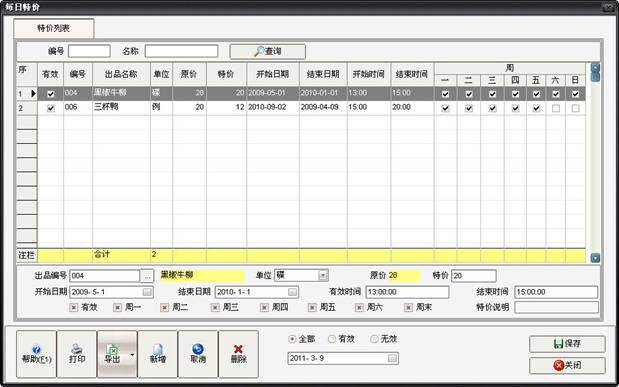Sort by the 出品名称 column header

(121, 74)
